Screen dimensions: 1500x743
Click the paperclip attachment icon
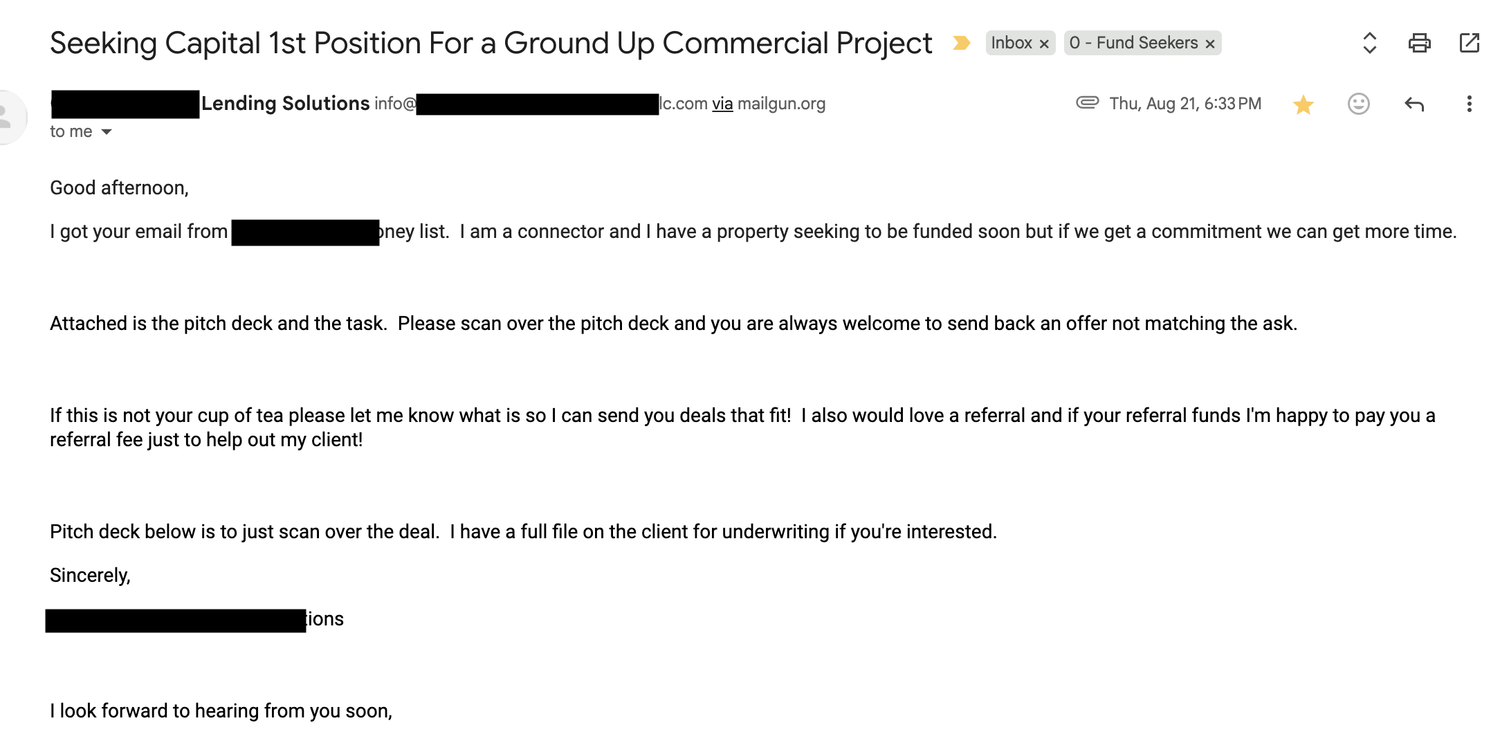pos(1087,103)
